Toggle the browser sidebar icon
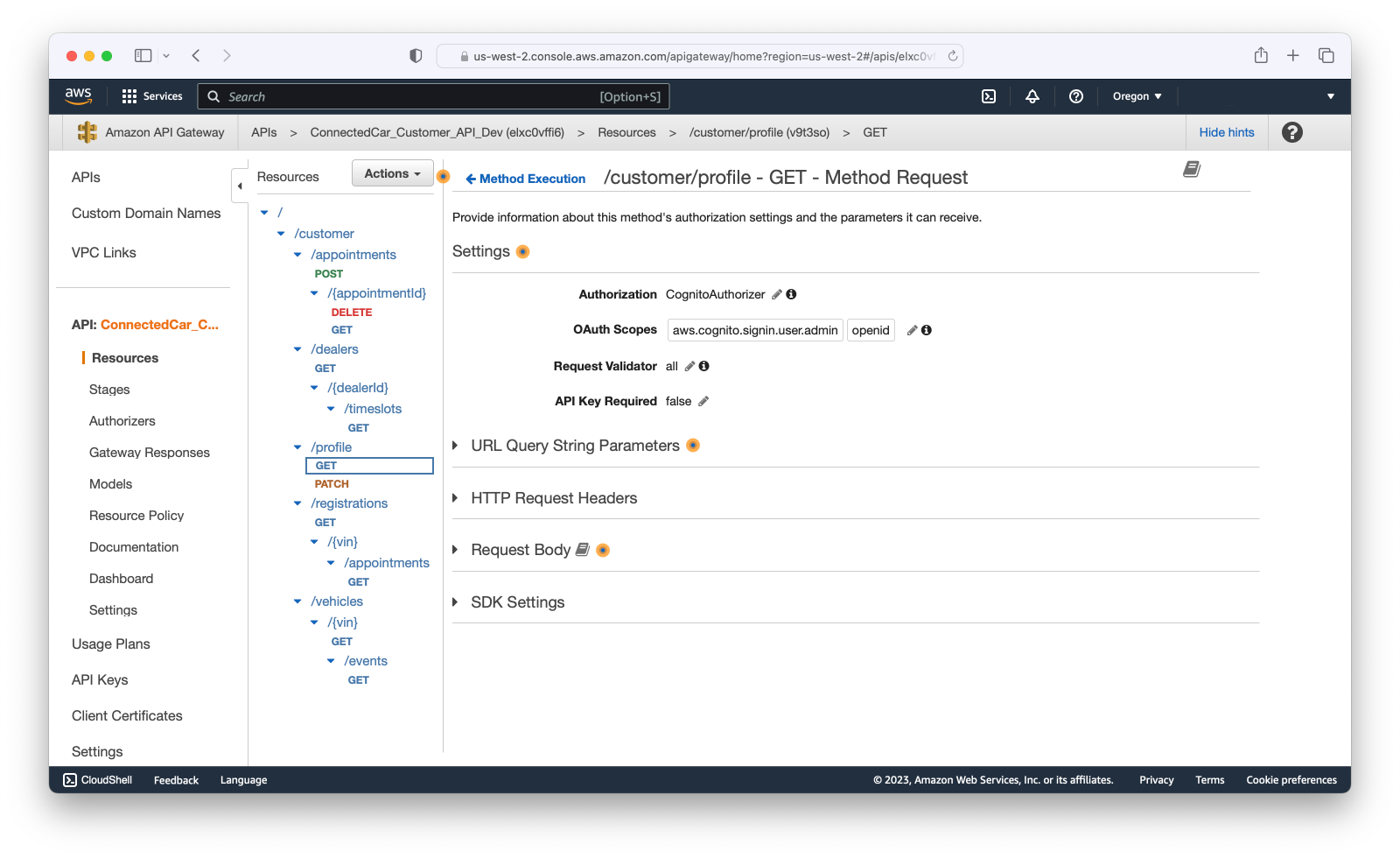The image size is (1400, 858). (x=143, y=56)
